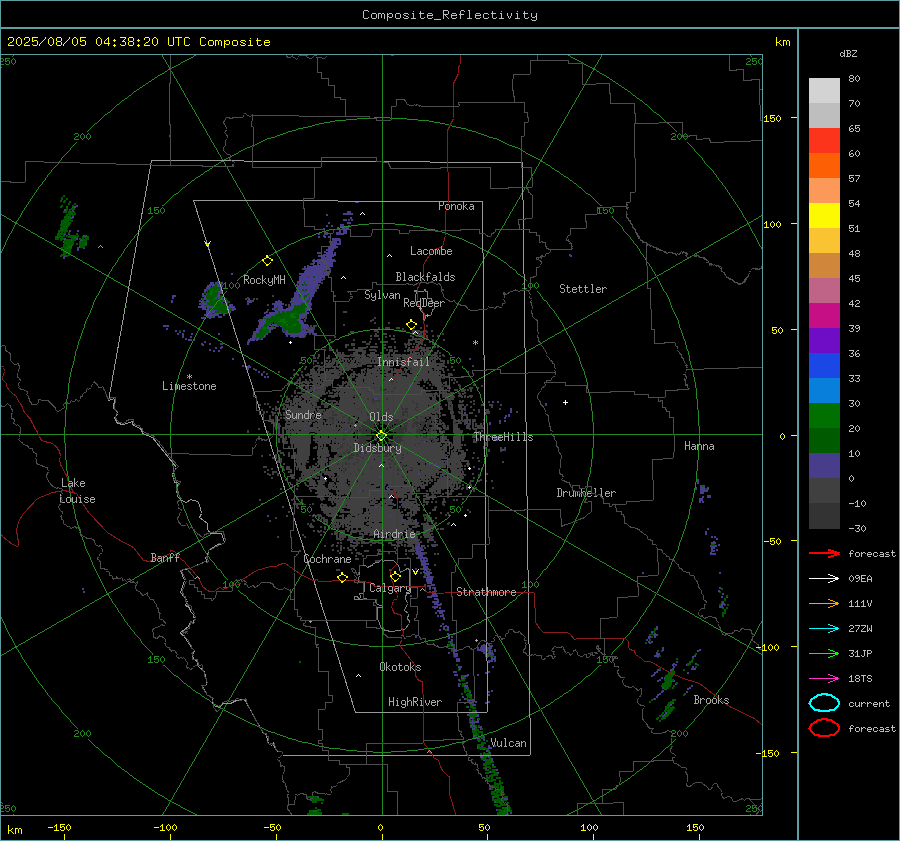Click the km unit label at bottom left
The width and height of the screenshot is (900, 841).
point(15,830)
